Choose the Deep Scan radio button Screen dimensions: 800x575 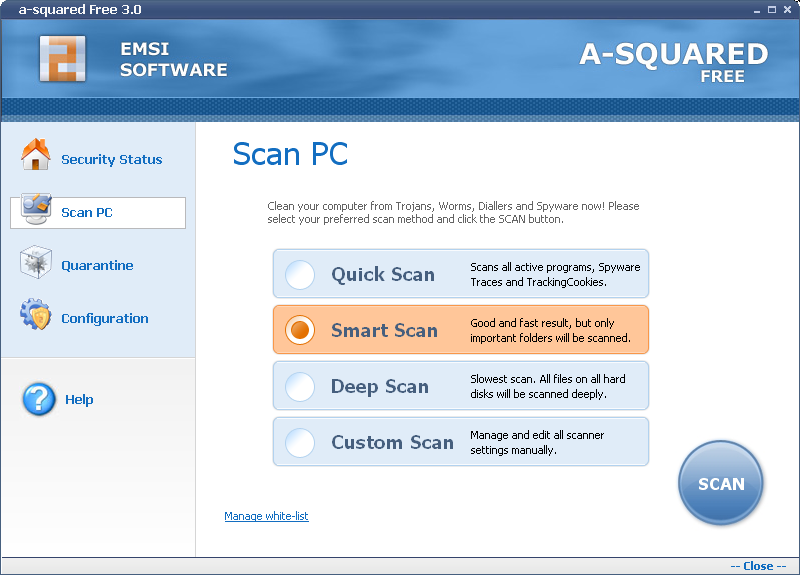coord(300,386)
